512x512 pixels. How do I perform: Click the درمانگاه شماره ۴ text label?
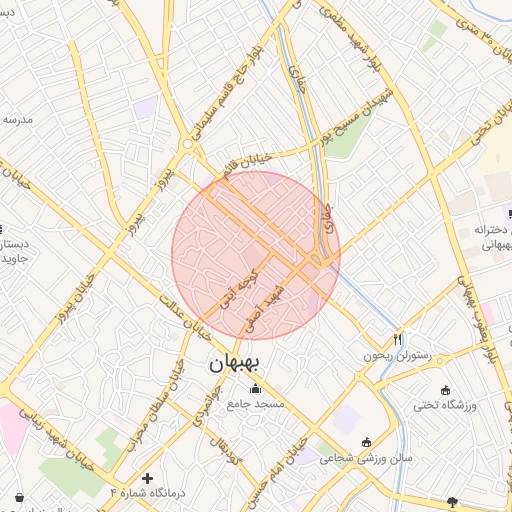[x=148, y=493]
